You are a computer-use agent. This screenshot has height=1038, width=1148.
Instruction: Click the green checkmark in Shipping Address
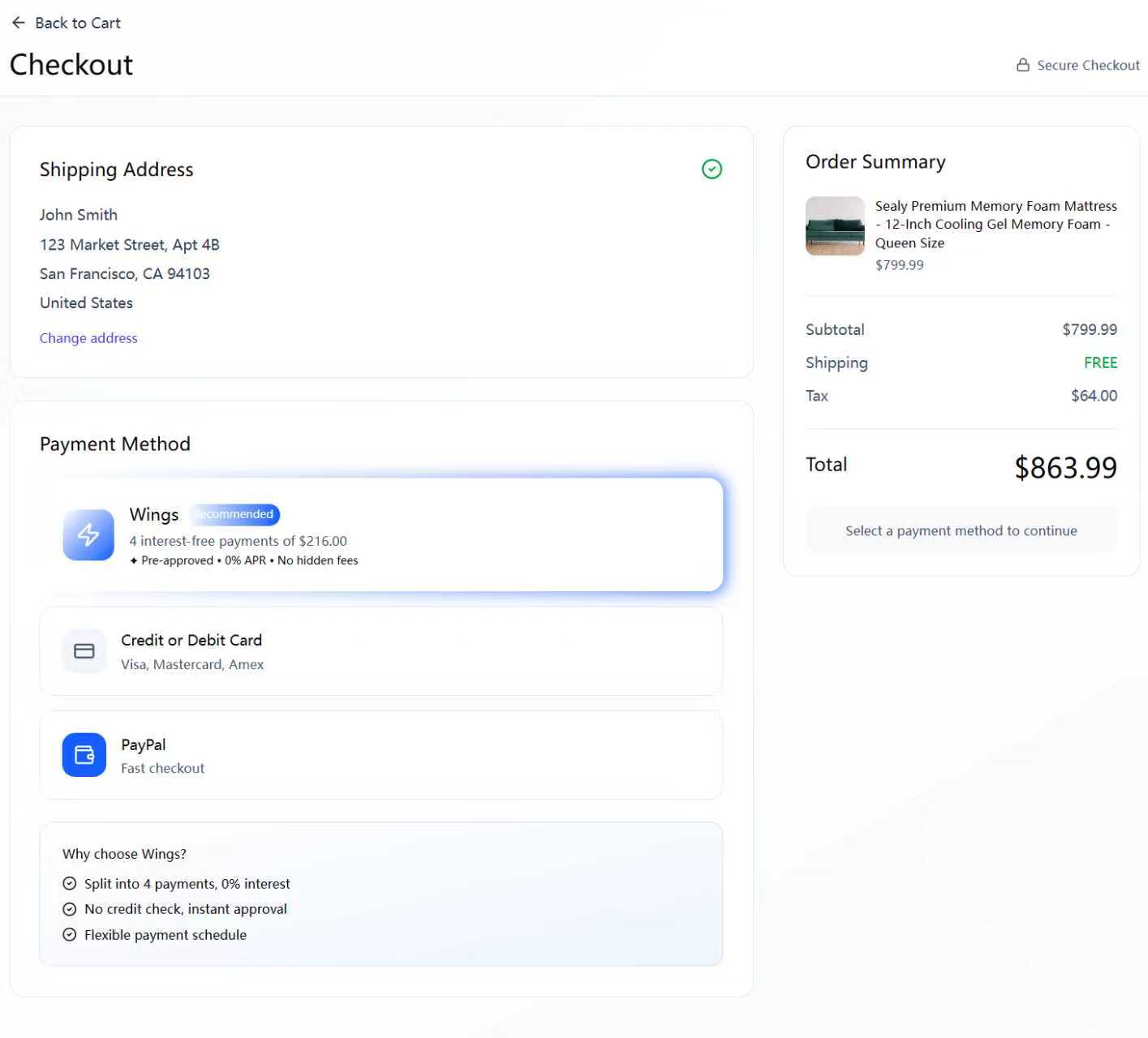click(x=712, y=169)
